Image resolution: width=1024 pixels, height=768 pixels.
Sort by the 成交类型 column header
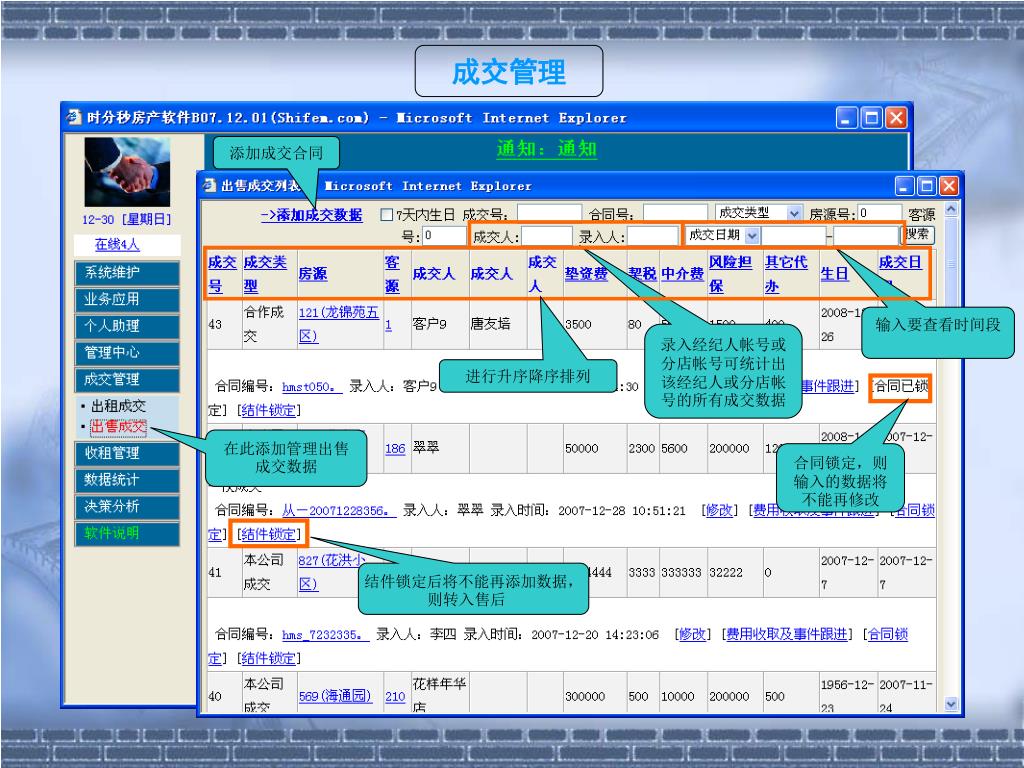point(265,274)
